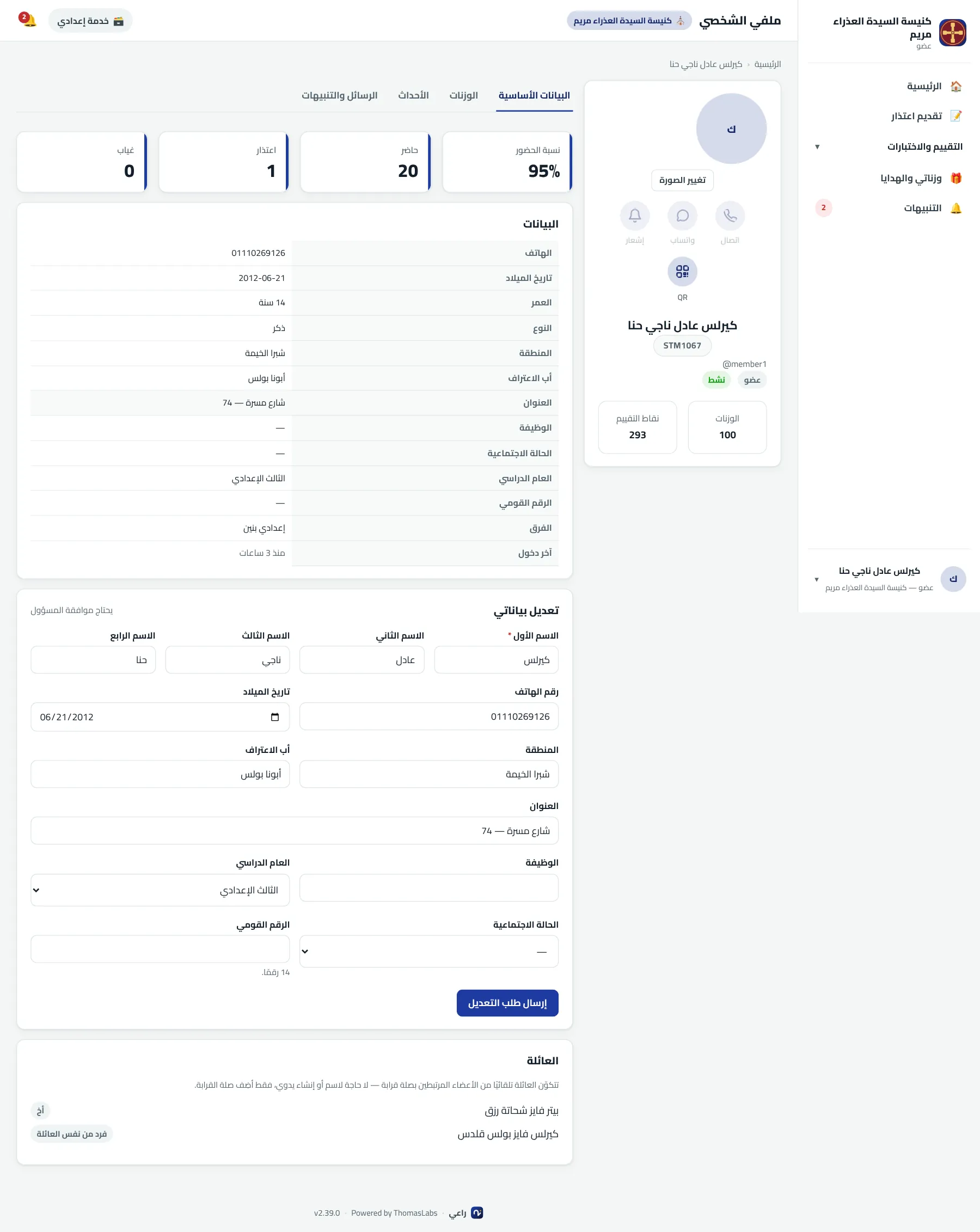This screenshot has width=980, height=1232.
Task: Click the call (اتصال) phone icon
Action: tap(730, 216)
